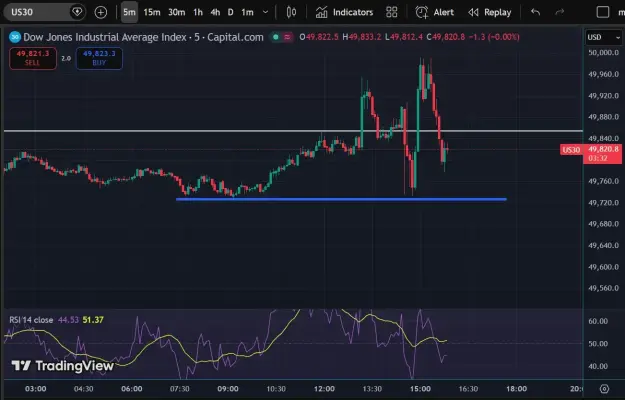Image resolution: width=625 pixels, height=400 pixels.
Task: Click the SELL 49,821.3 button
Action: pos(33,58)
